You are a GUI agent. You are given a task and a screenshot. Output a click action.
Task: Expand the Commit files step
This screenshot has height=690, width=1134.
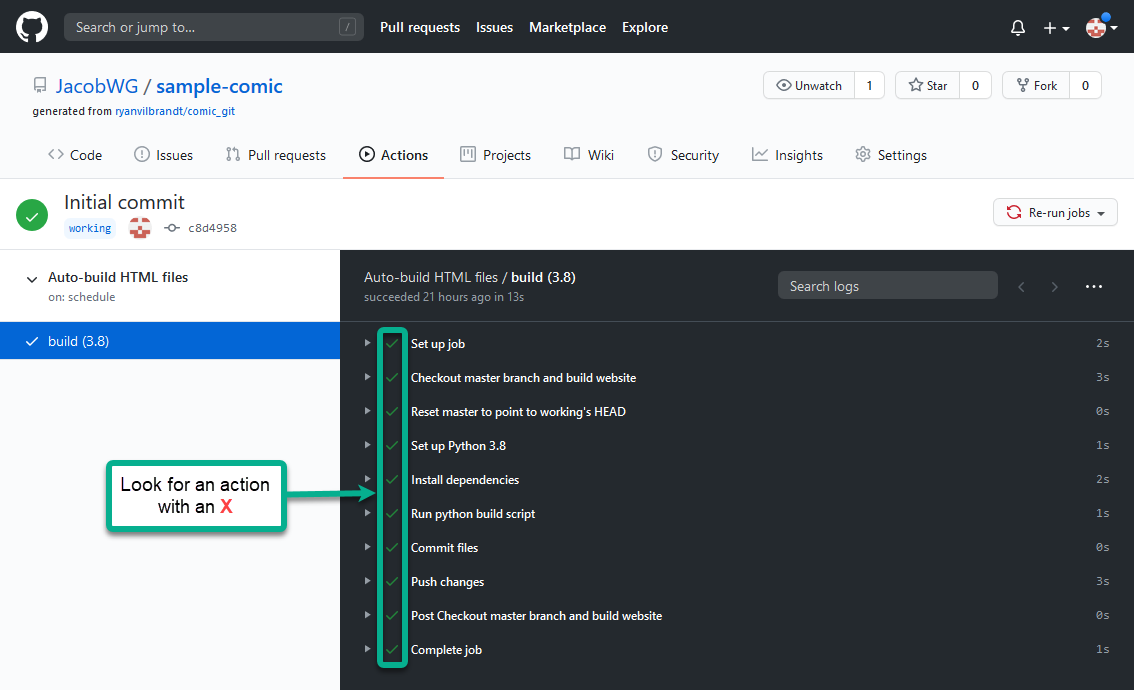[367, 547]
